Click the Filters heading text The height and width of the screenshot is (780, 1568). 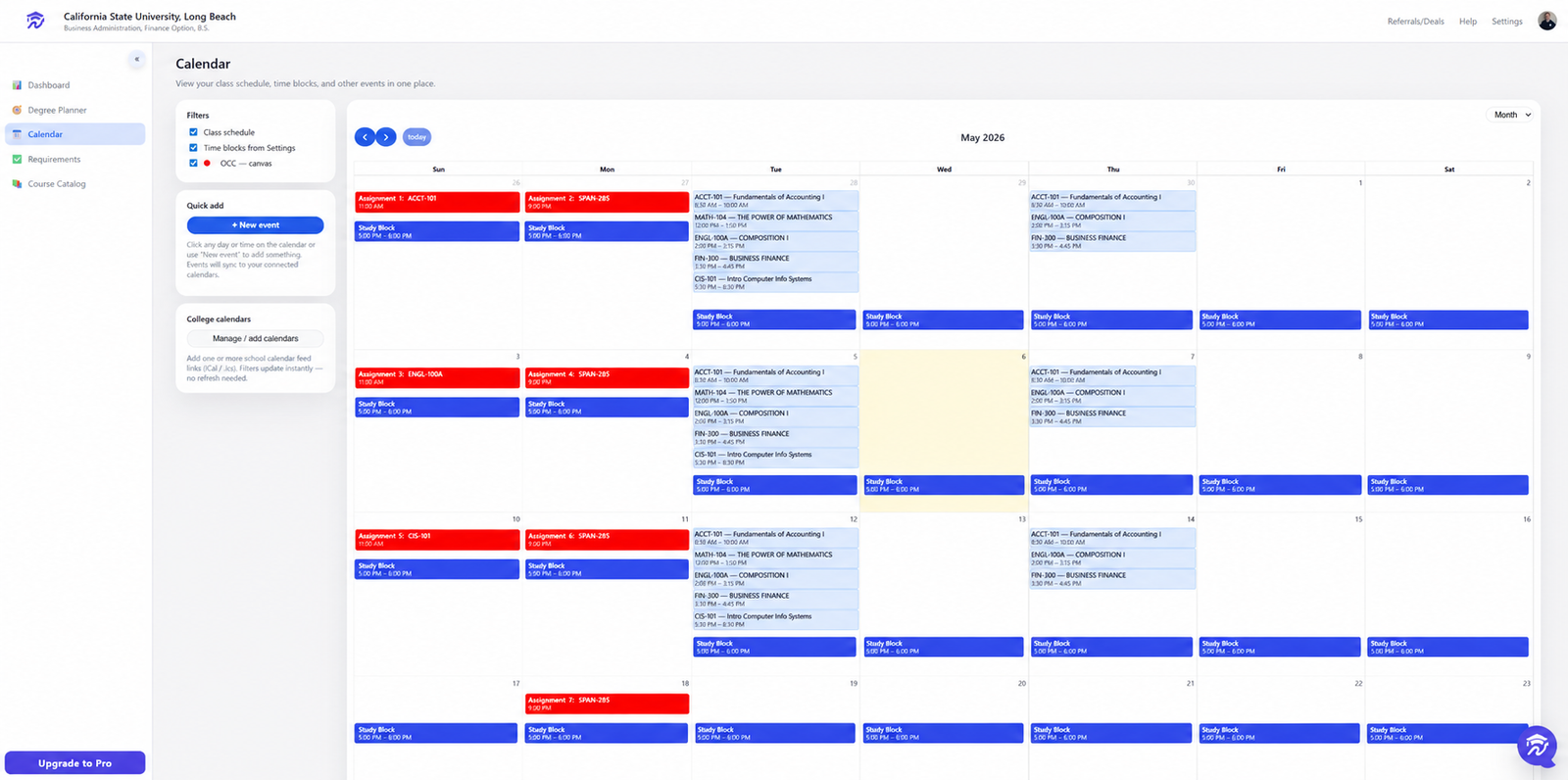tap(198, 116)
